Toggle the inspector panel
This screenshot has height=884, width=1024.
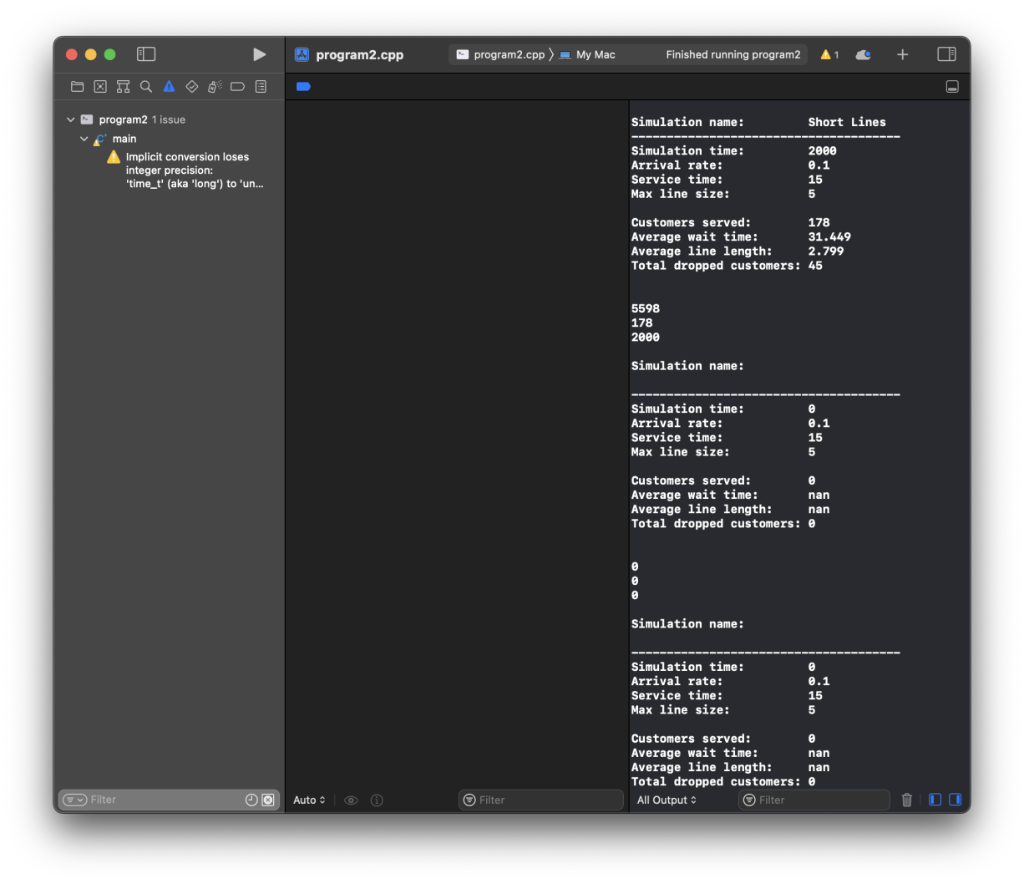(x=946, y=54)
